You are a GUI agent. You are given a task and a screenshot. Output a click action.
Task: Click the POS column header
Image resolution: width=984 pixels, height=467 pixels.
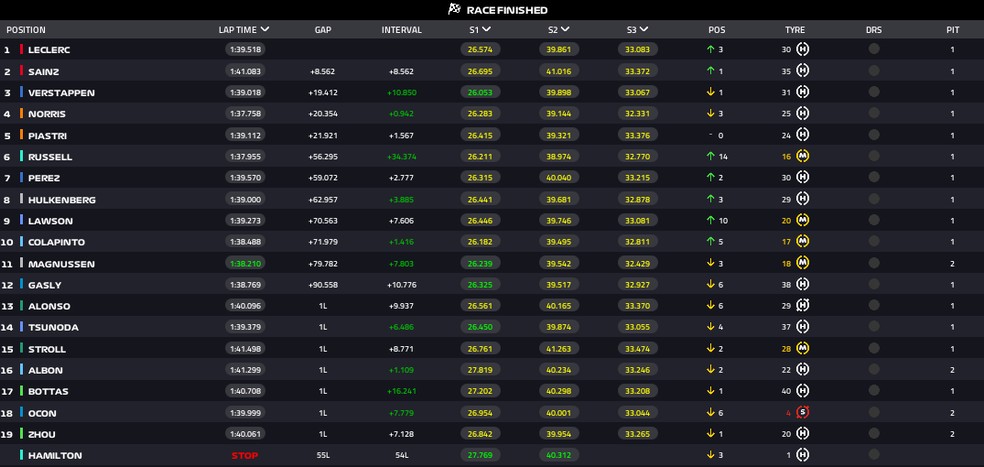(717, 30)
